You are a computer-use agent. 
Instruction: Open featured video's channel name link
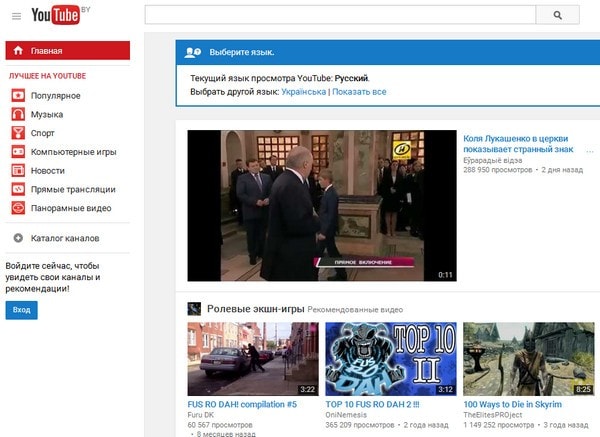click(x=492, y=160)
